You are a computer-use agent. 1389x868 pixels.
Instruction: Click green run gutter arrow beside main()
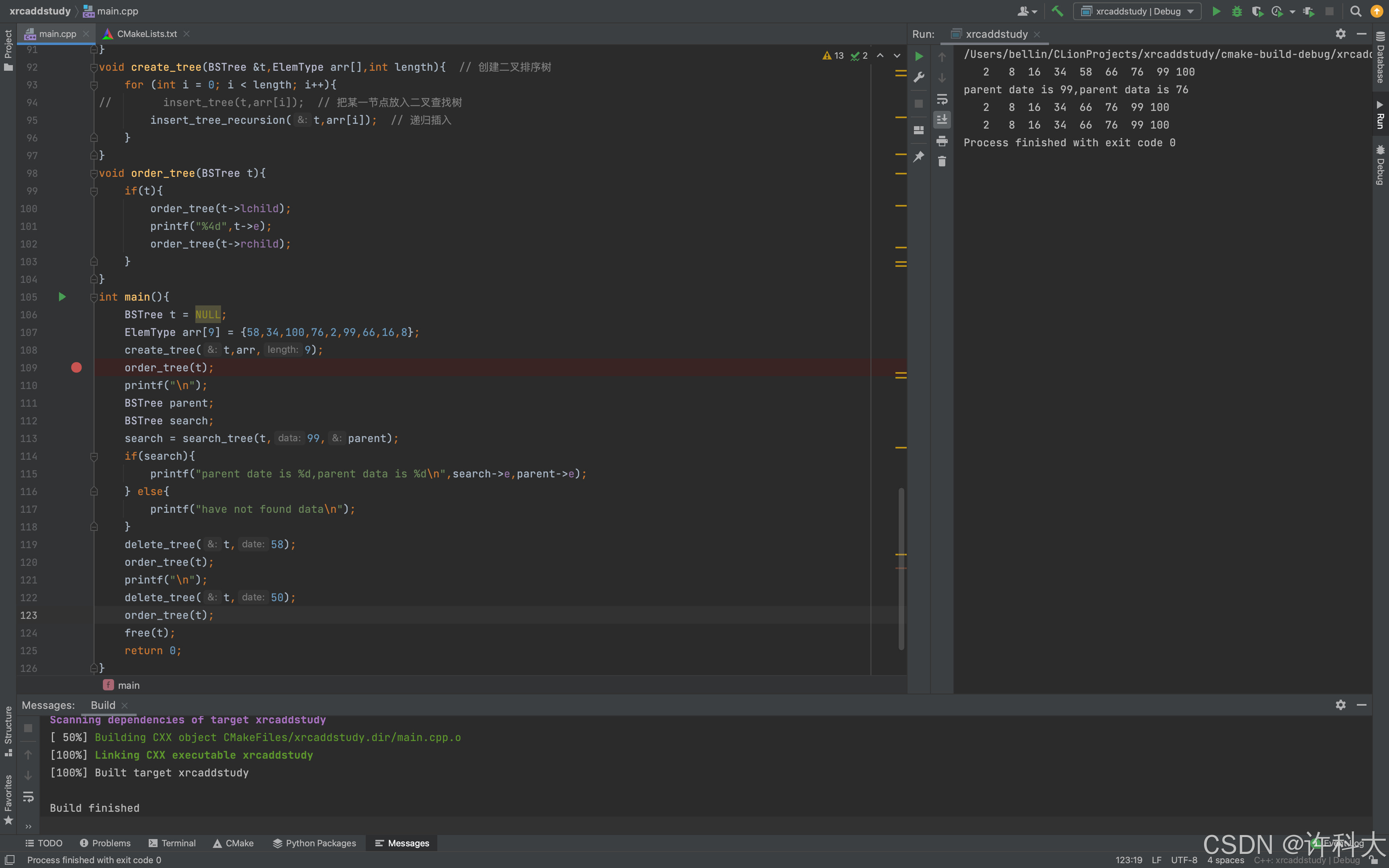(x=62, y=297)
